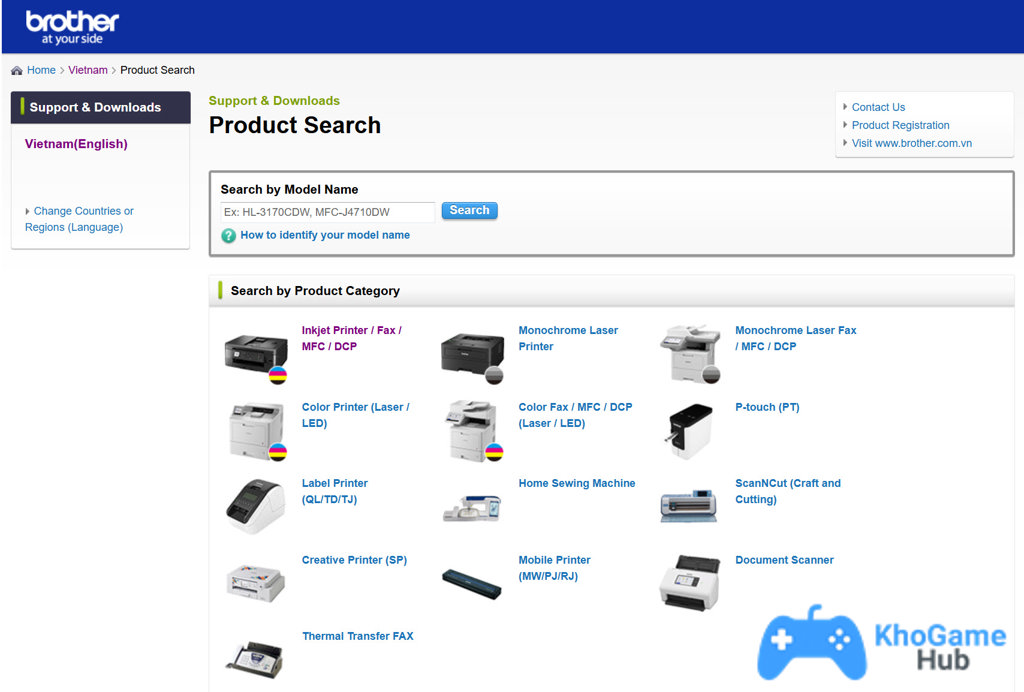The height and width of the screenshot is (692, 1024).
Task: Open the Product Registration link
Action: click(900, 125)
